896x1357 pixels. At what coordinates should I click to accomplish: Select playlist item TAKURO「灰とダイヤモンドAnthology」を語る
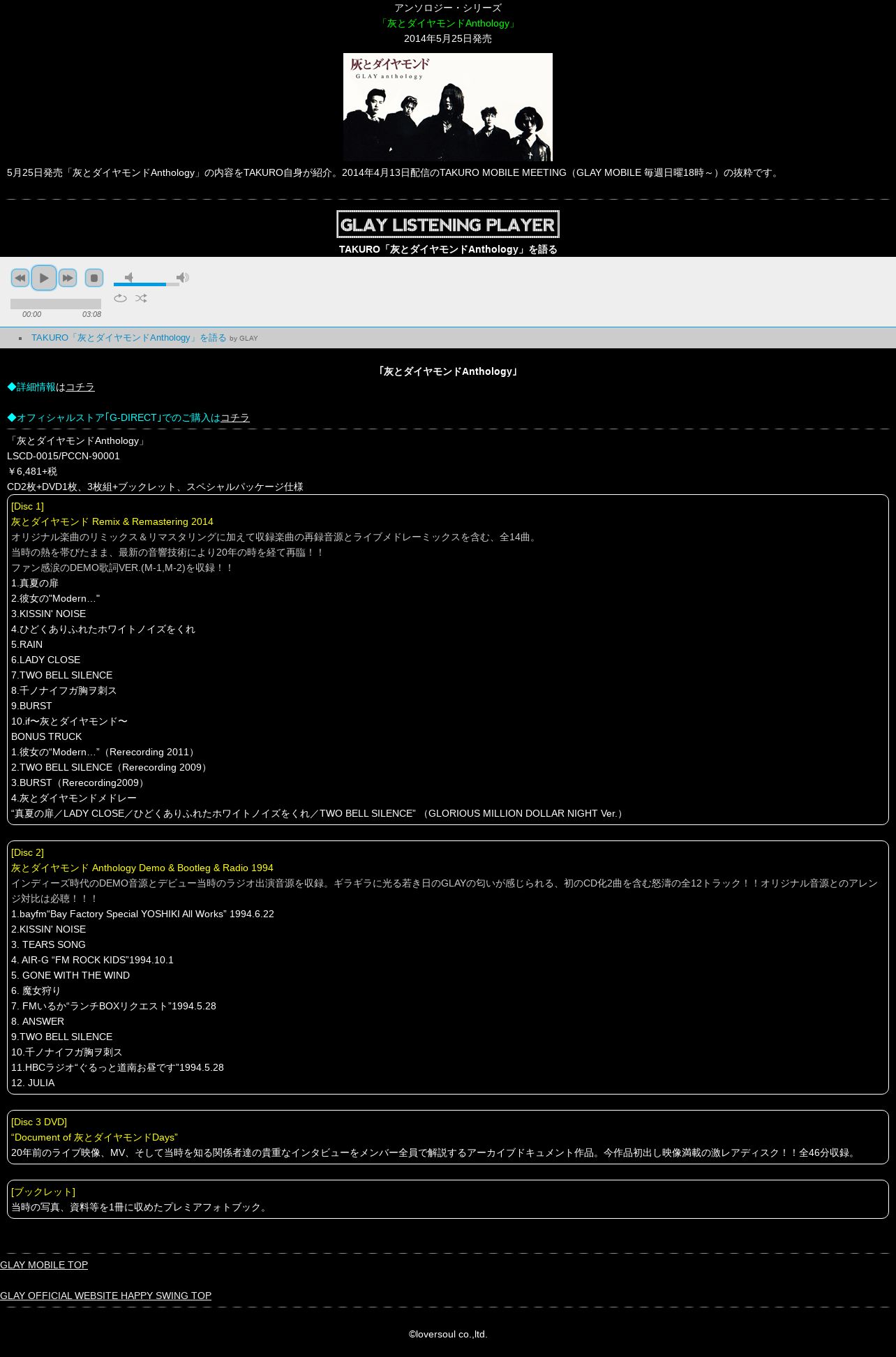point(129,337)
